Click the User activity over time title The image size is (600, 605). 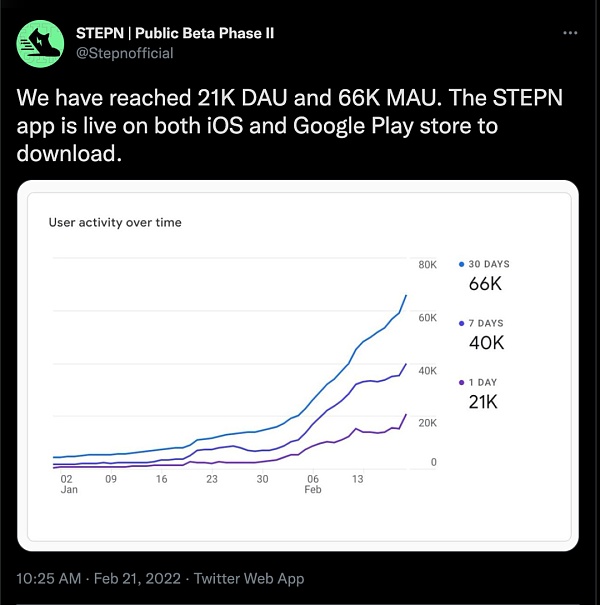[115, 222]
